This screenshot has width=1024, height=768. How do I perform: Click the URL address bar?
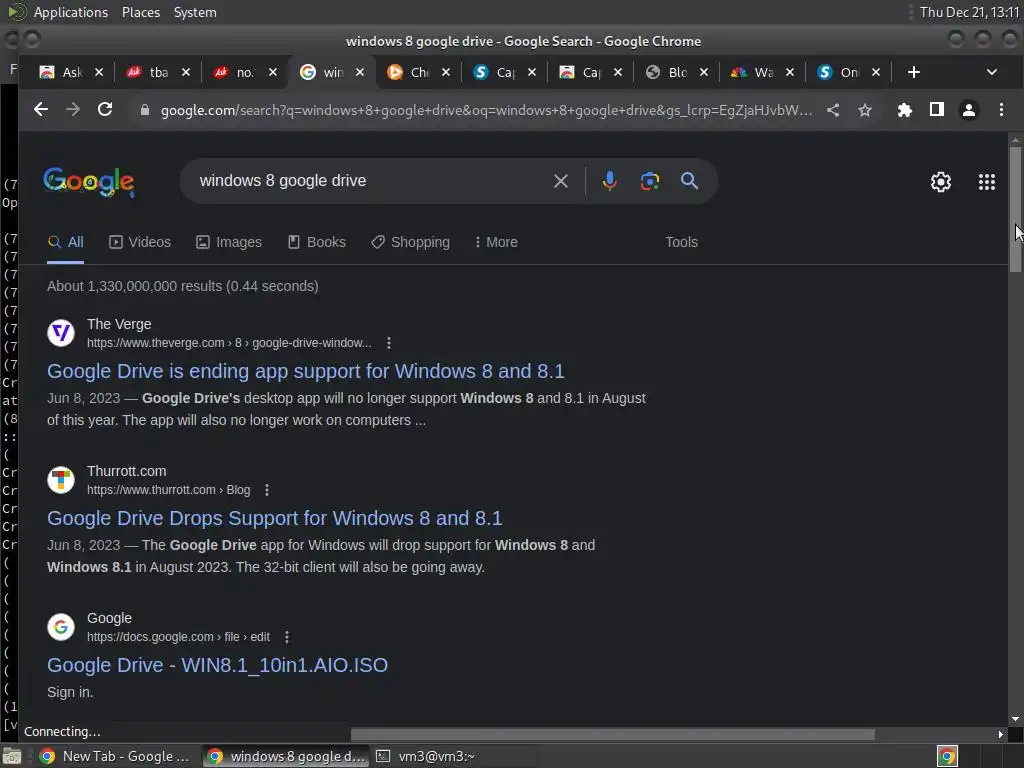(x=487, y=110)
